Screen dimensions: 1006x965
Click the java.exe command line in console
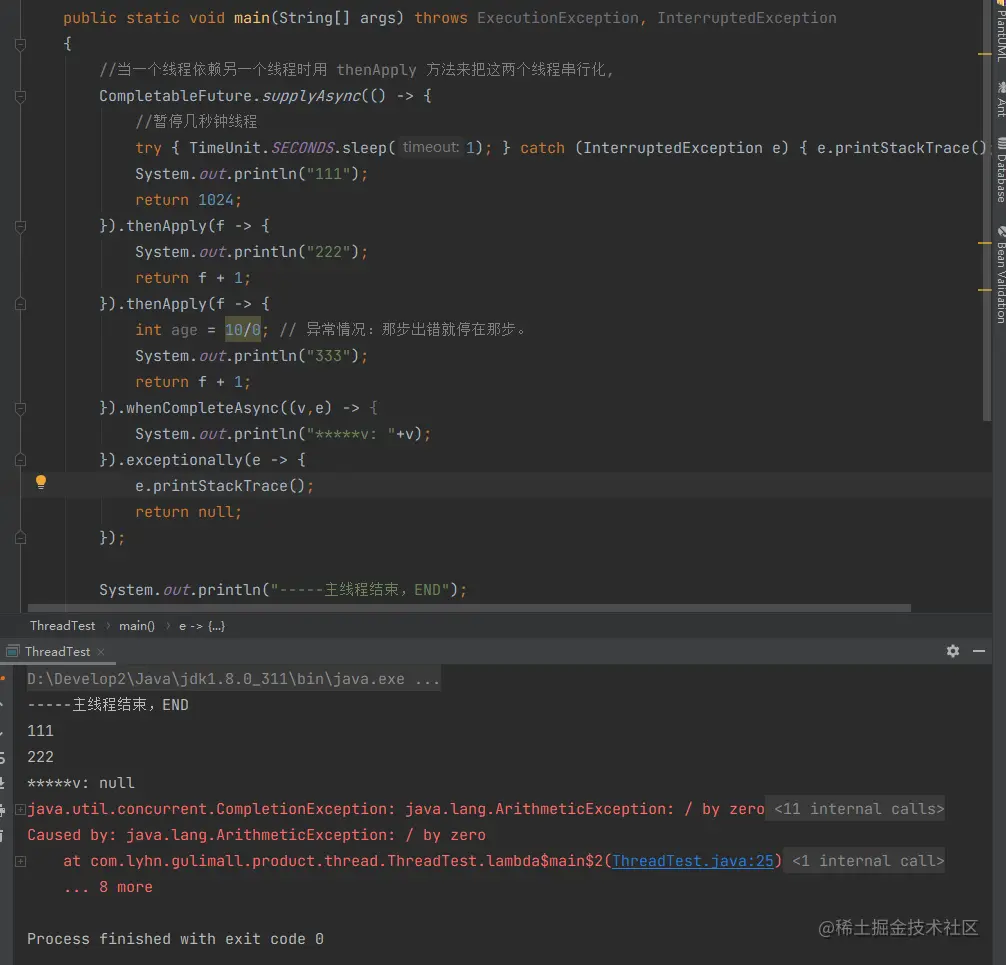pyautogui.click(x=234, y=679)
